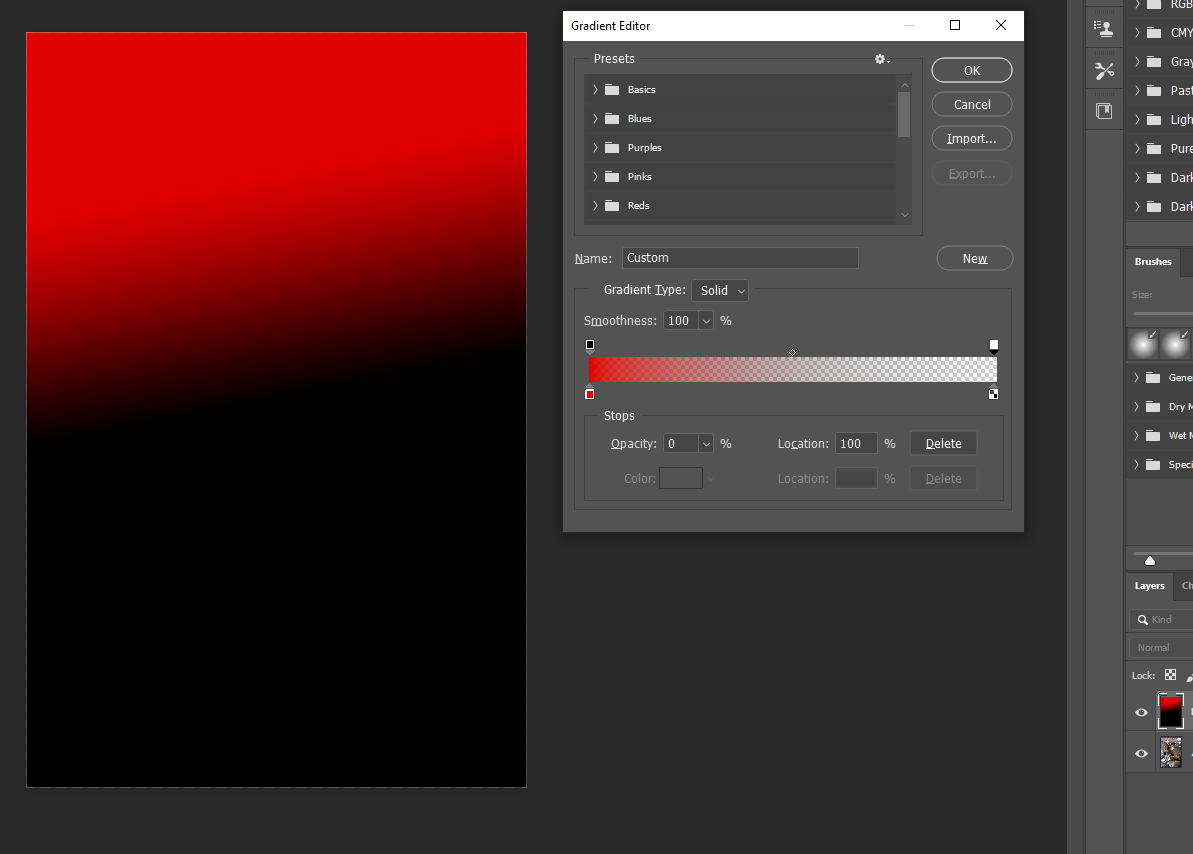Hide the bottom photo layer
This screenshot has width=1193, height=854.
tap(1140, 753)
